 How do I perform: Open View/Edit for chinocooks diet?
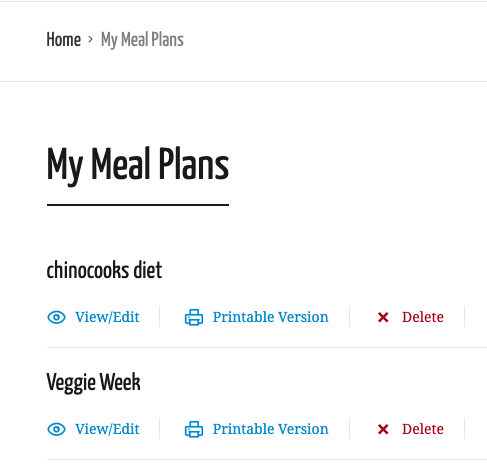point(107,317)
